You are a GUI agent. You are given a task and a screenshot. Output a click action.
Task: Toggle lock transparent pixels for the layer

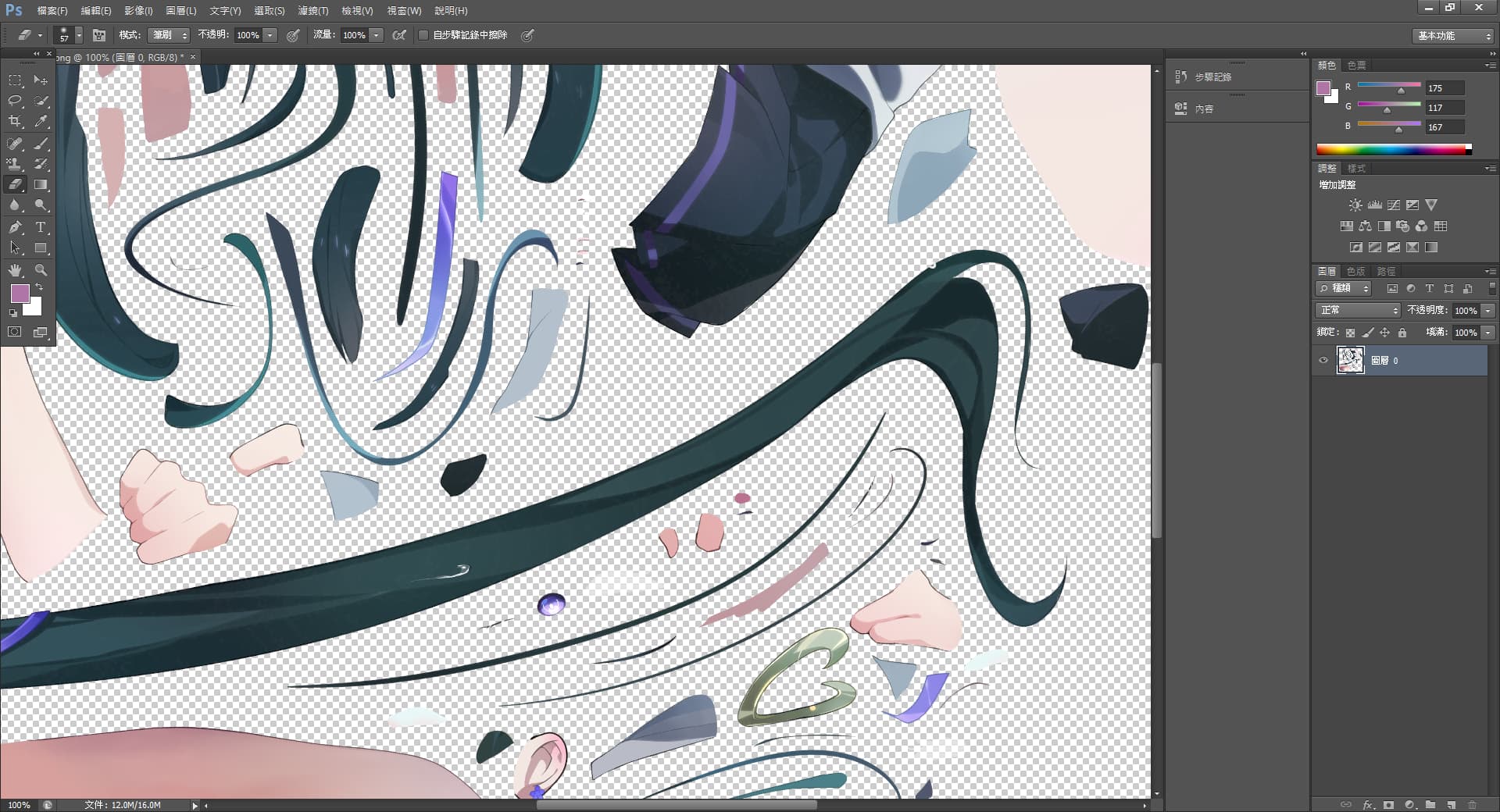point(1350,333)
